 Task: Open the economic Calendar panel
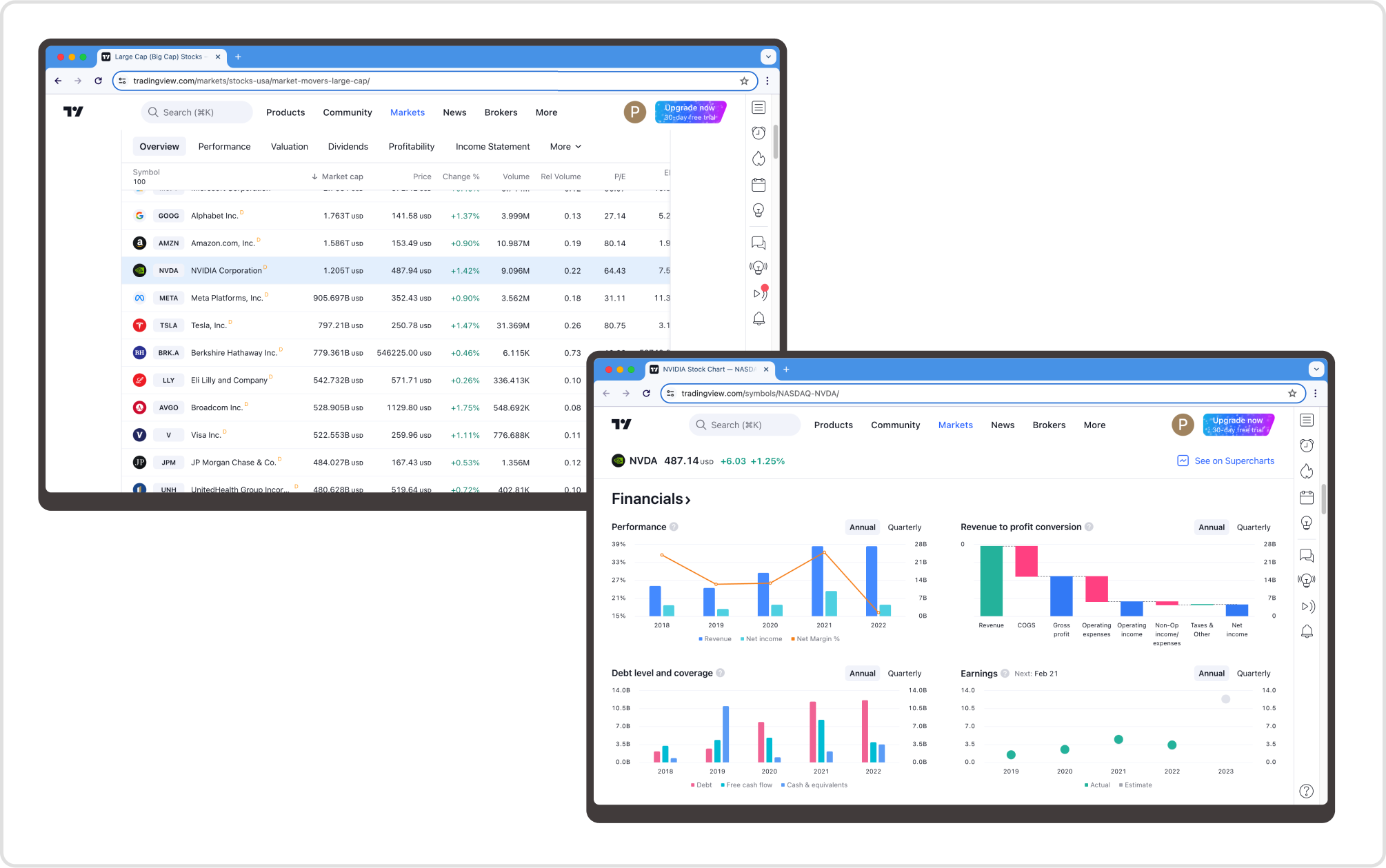[1306, 497]
